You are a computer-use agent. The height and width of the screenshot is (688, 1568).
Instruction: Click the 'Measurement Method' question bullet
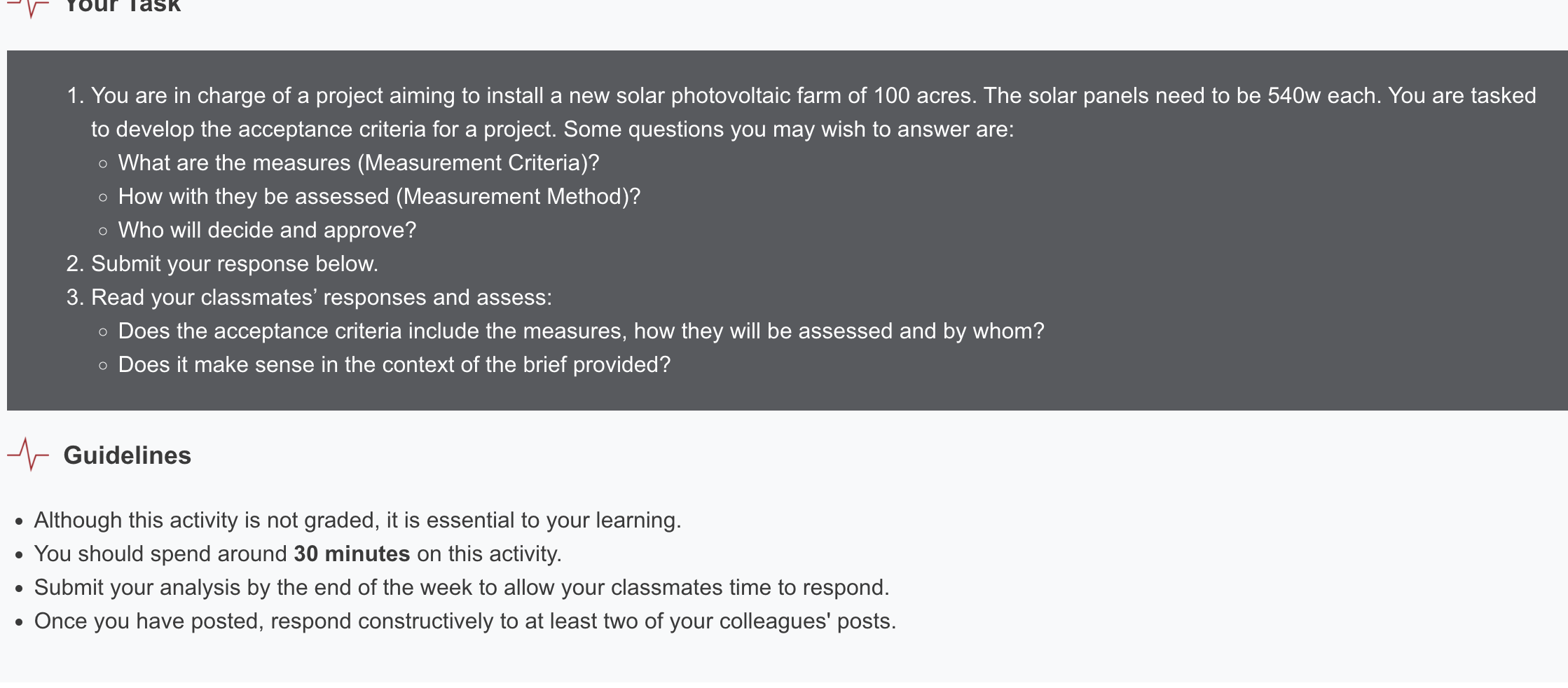click(378, 196)
